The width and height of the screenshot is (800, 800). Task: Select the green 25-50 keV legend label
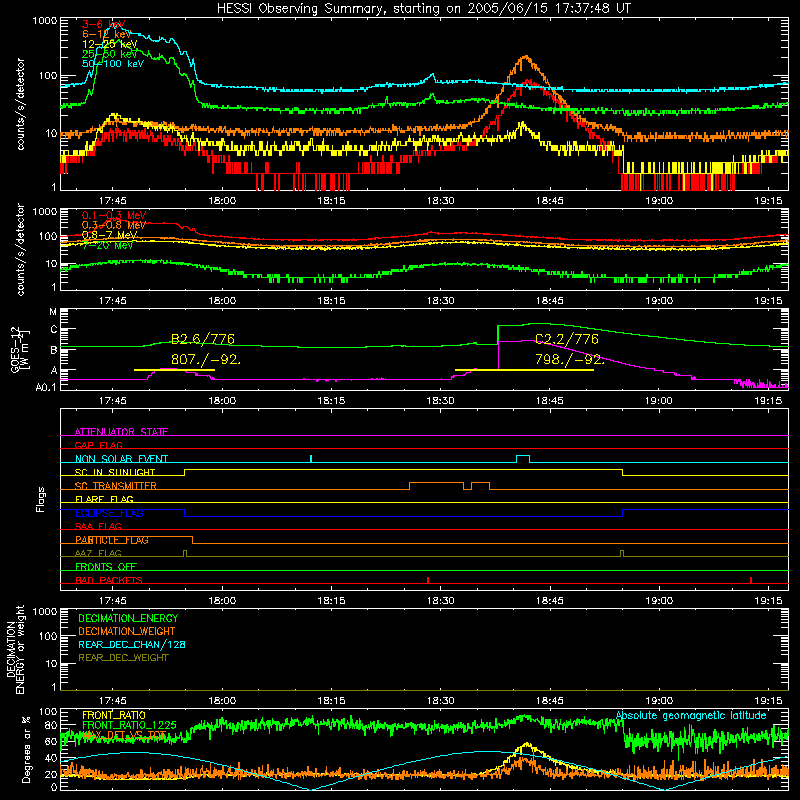click(110, 54)
